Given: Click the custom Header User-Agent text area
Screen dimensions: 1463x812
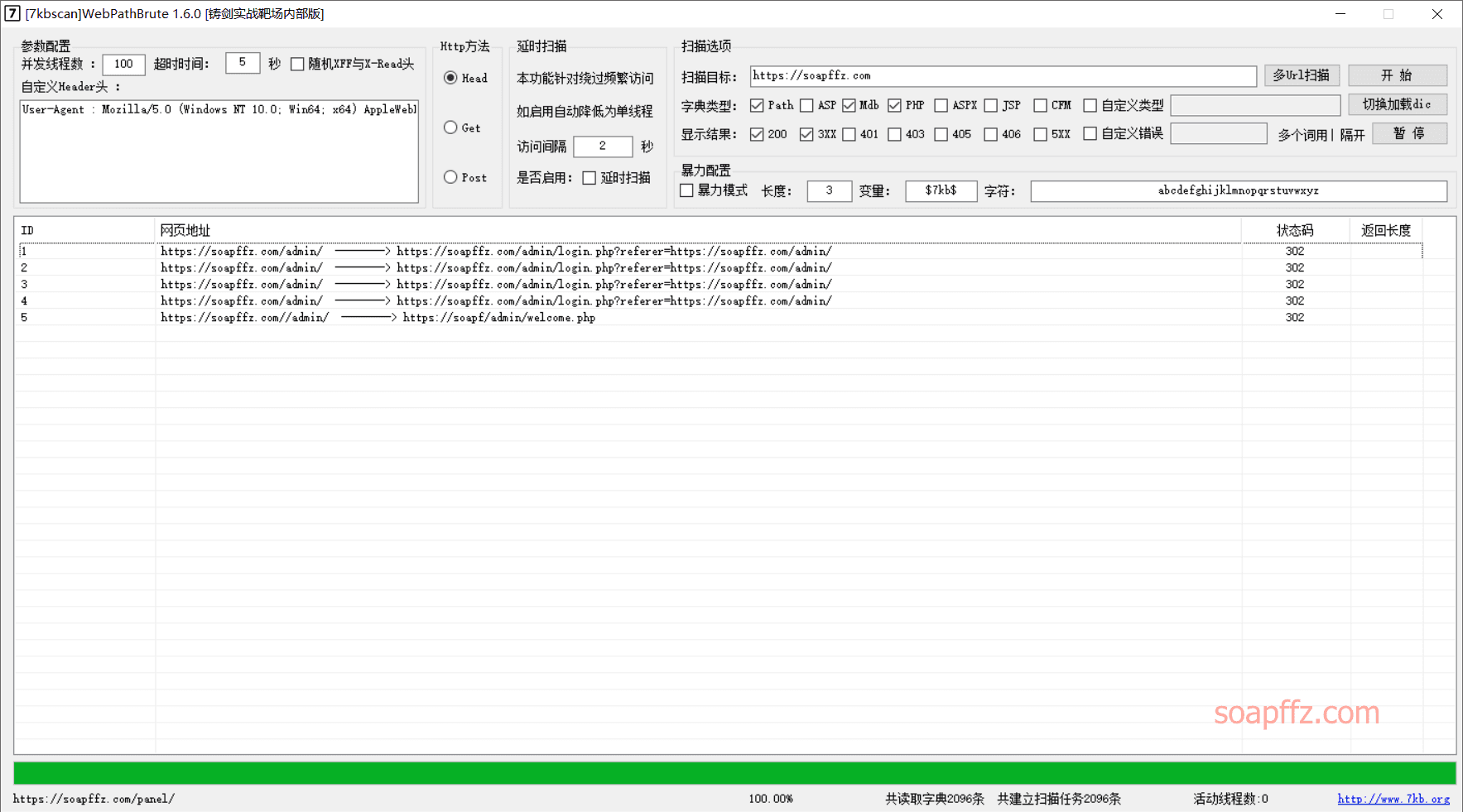Looking at the screenshot, I should click(x=219, y=151).
